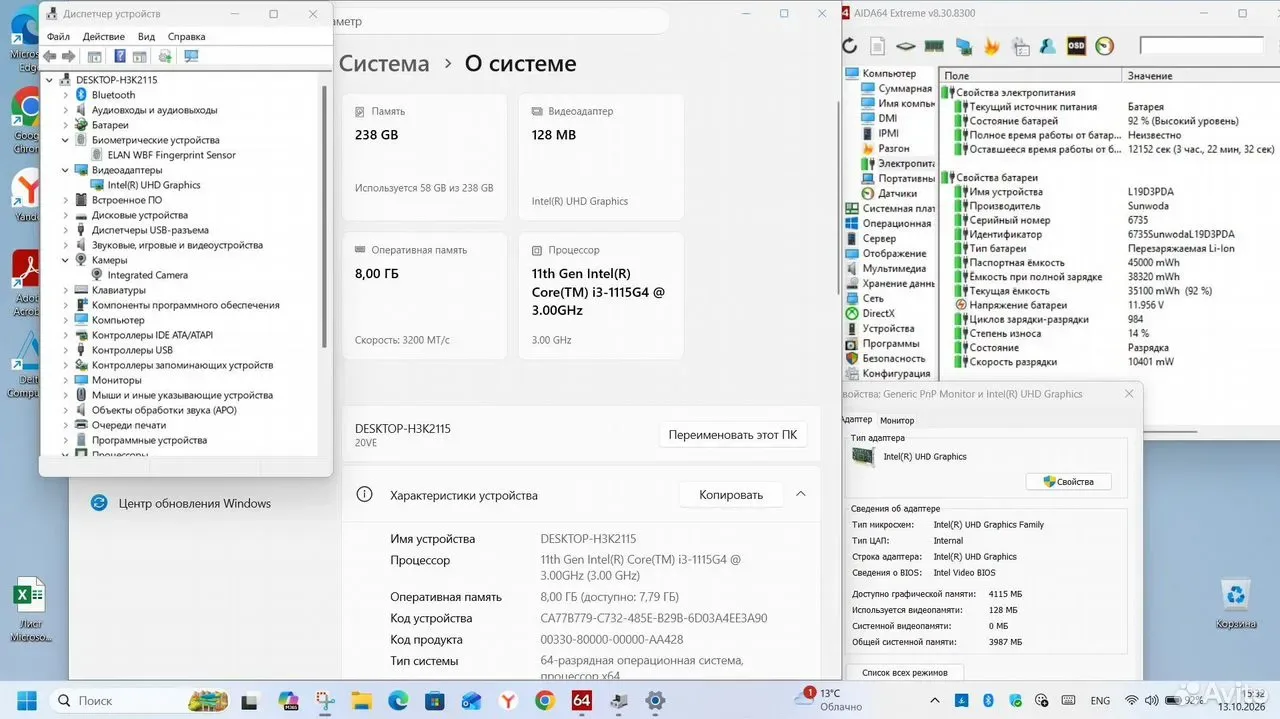1280x719 pixels.
Task: Open Chrome icon on taskbar
Action: click(x=545, y=701)
